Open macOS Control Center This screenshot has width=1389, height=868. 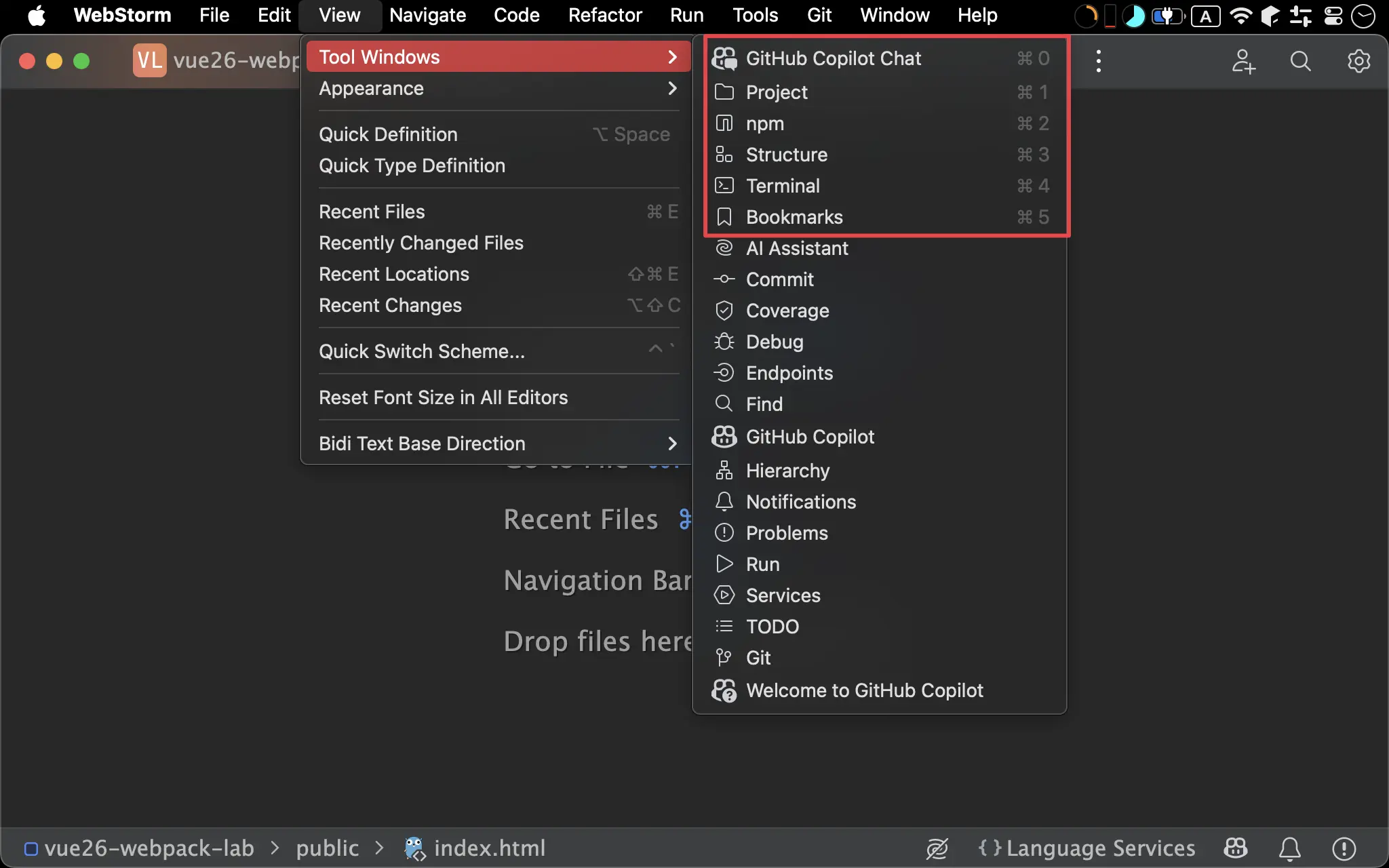1333,16
